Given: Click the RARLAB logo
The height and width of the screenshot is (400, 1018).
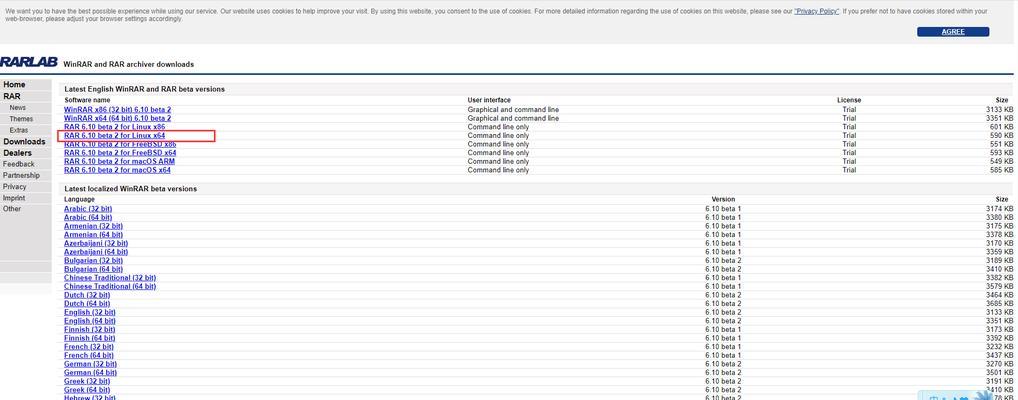Looking at the screenshot, I should pos(29,62).
